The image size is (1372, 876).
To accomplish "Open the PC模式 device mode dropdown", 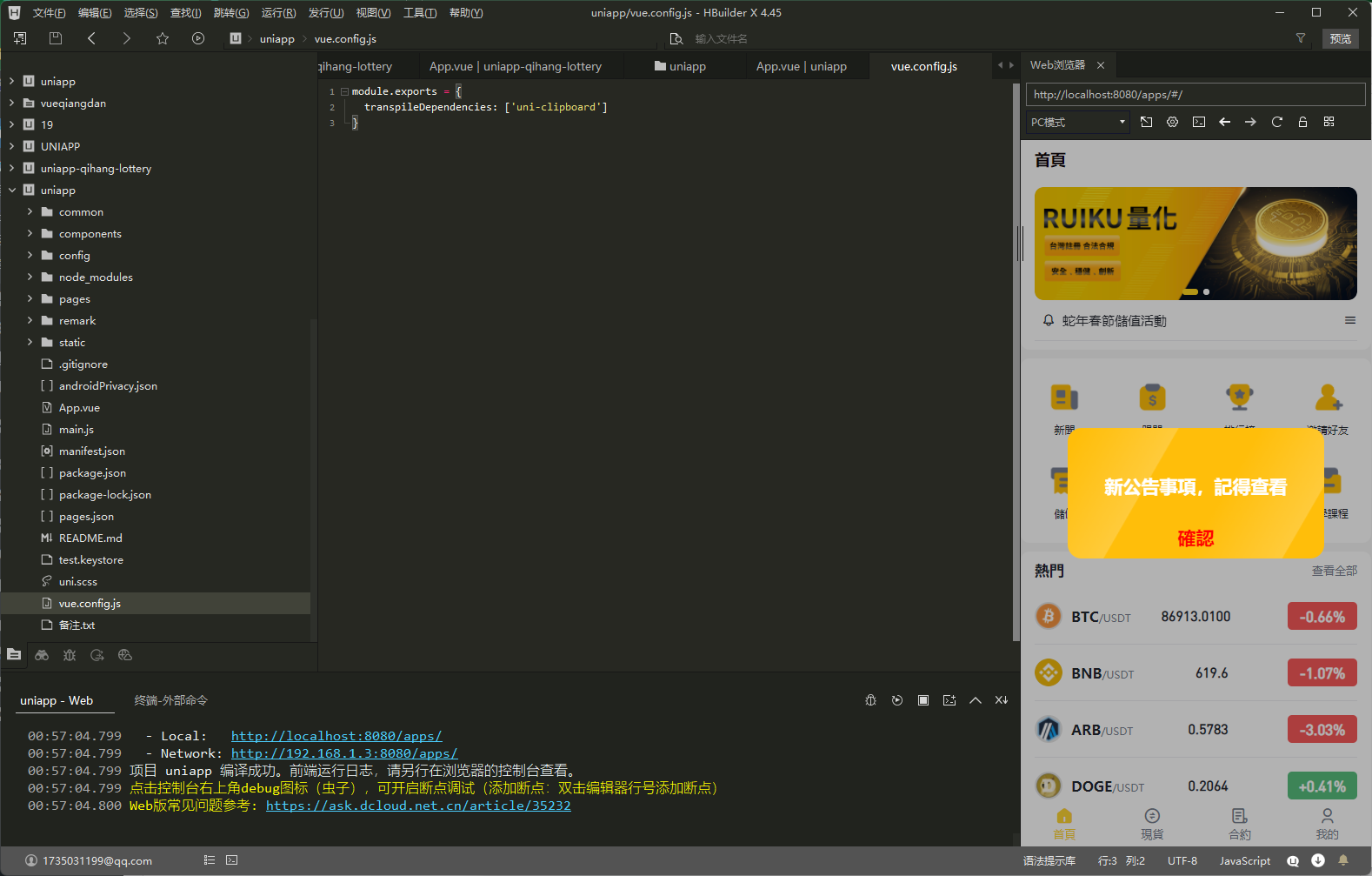I will point(1078,122).
